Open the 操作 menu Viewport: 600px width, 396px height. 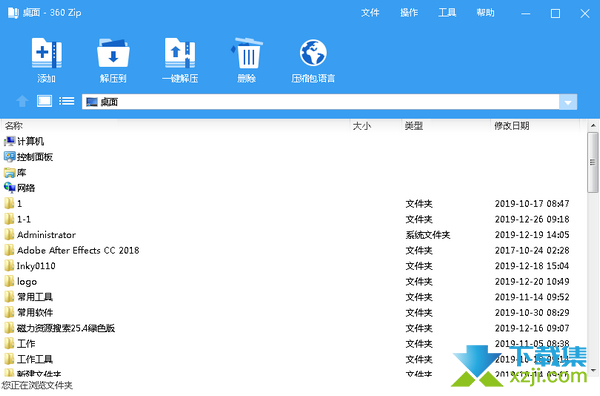pos(409,13)
